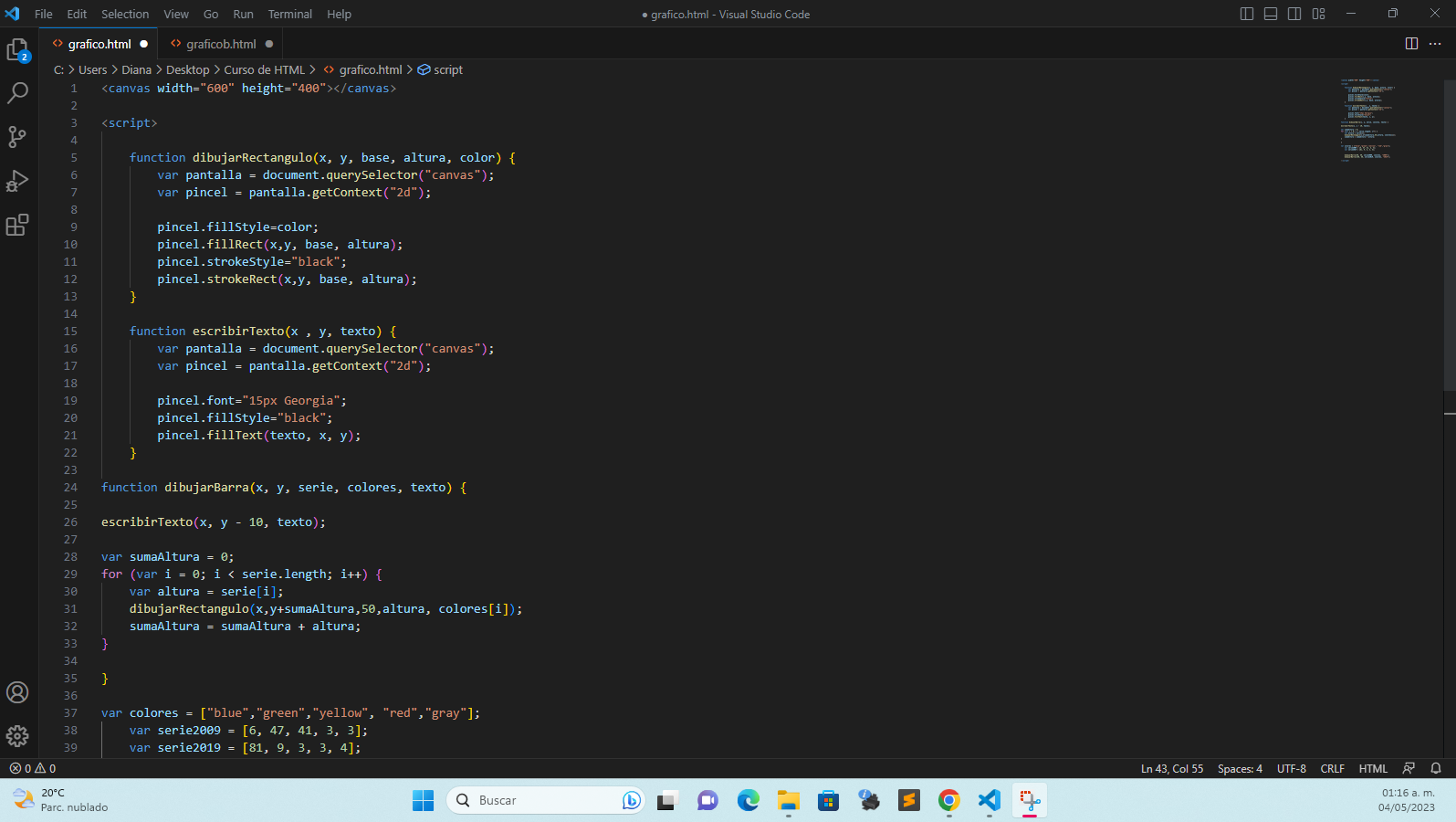Open the Manage gear icon
1456x822 pixels.
point(18,736)
